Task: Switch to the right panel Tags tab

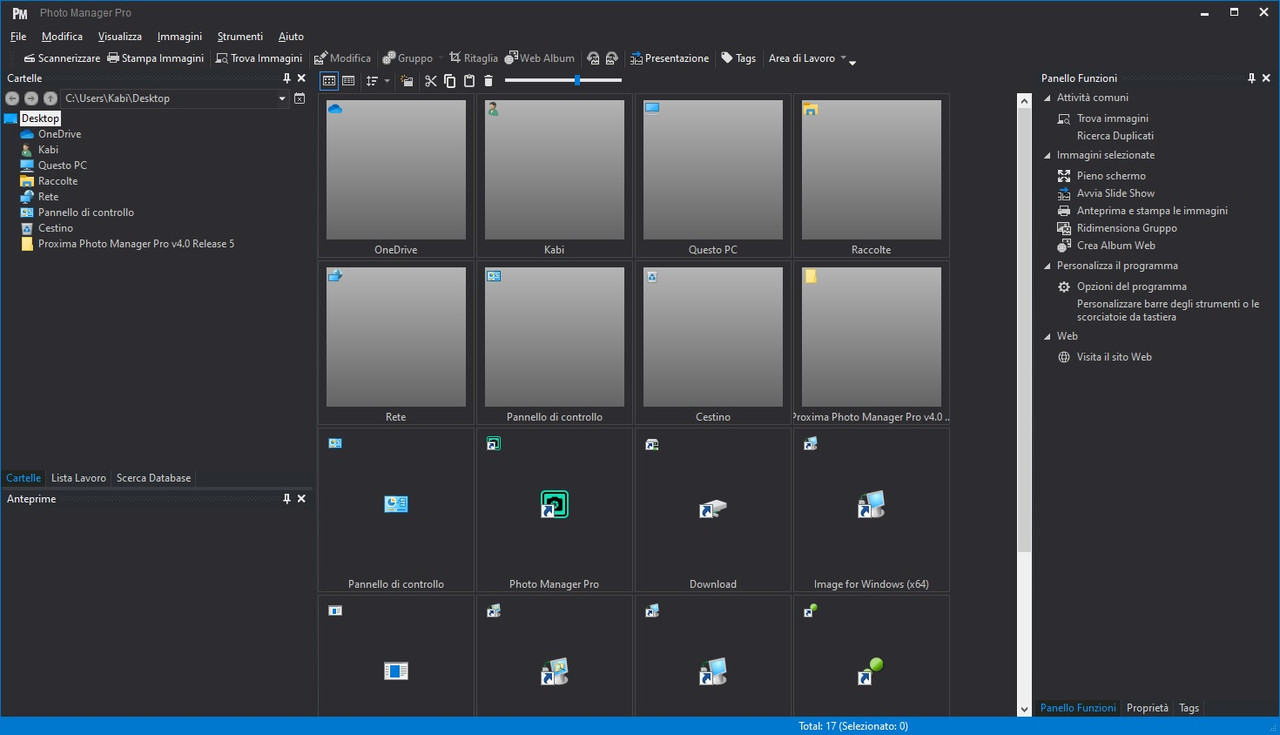Action: coord(1188,708)
